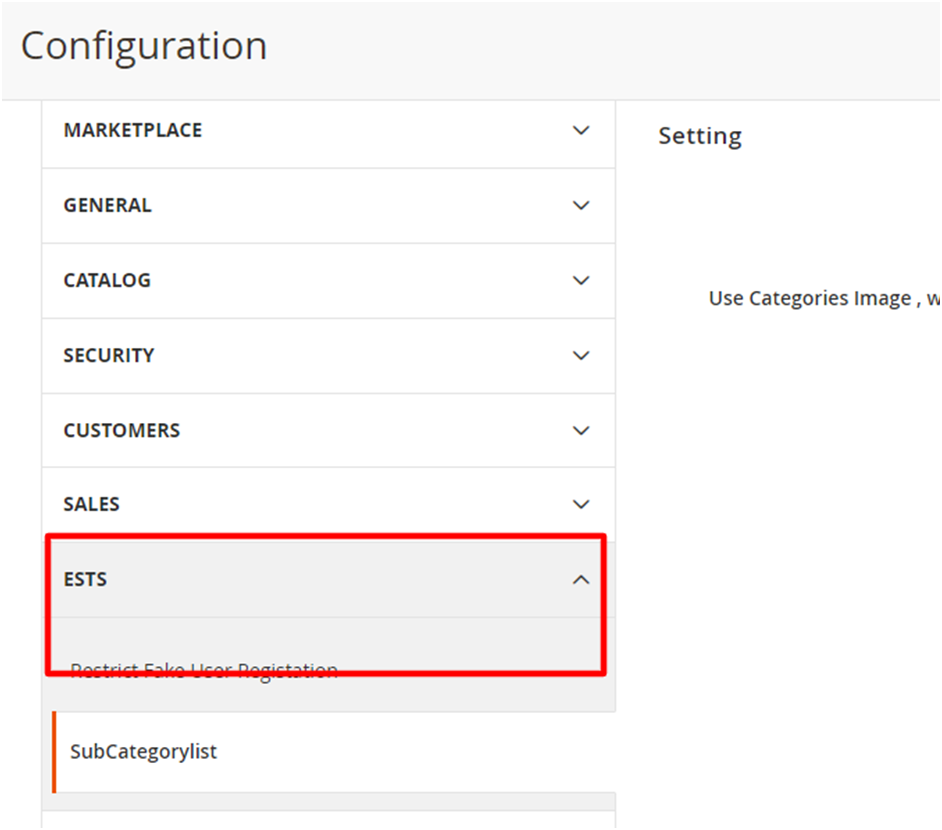Click the Setting group heading

click(700, 136)
